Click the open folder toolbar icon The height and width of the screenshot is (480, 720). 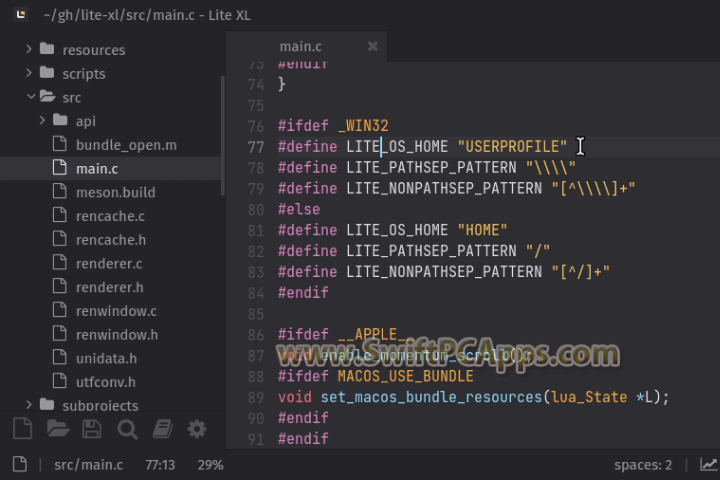[58, 428]
